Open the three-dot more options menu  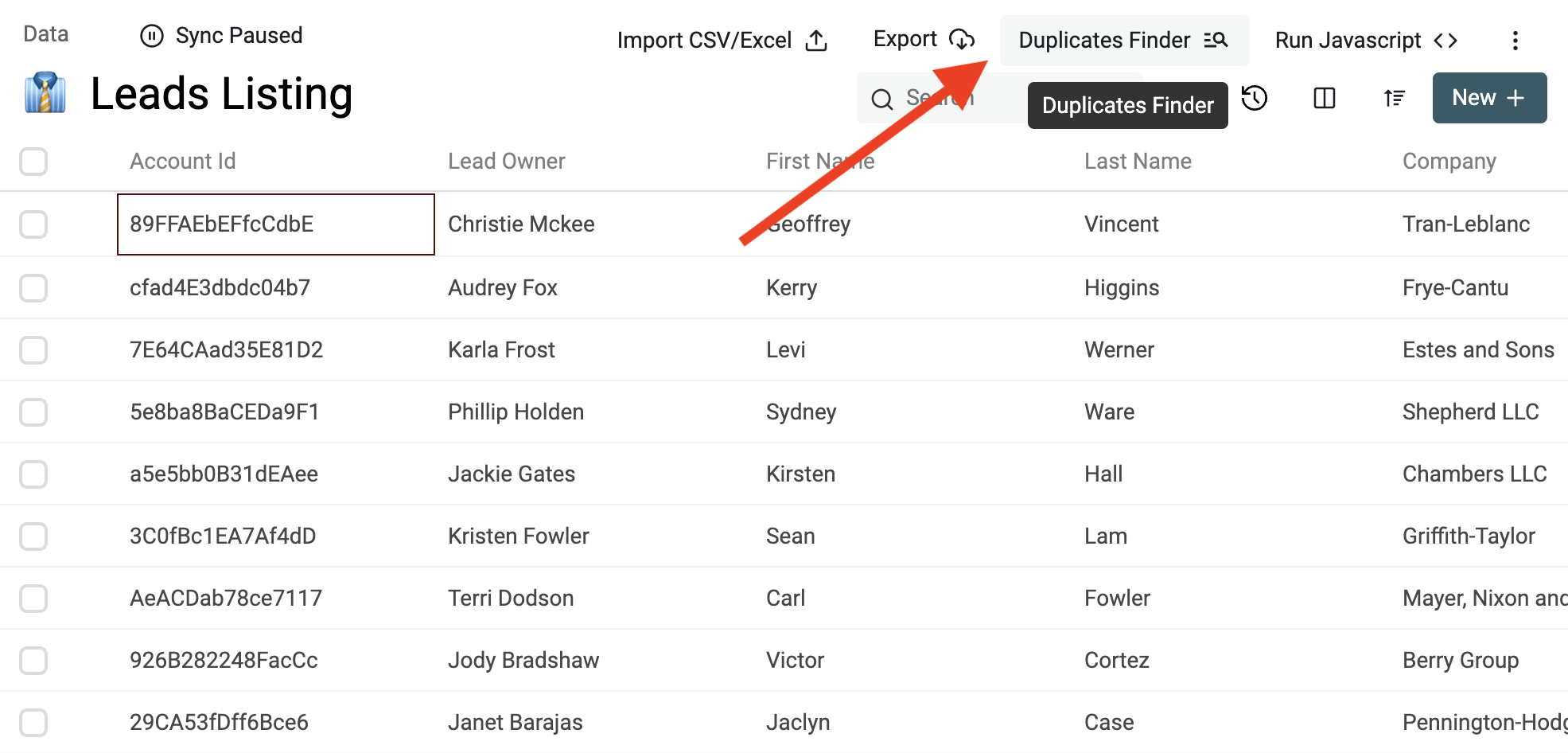pos(1515,41)
